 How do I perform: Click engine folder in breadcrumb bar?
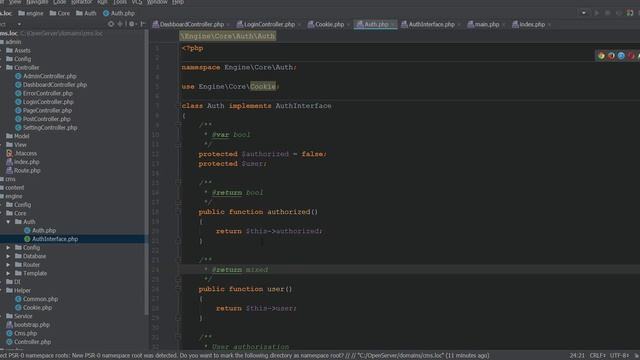[x=31, y=13]
